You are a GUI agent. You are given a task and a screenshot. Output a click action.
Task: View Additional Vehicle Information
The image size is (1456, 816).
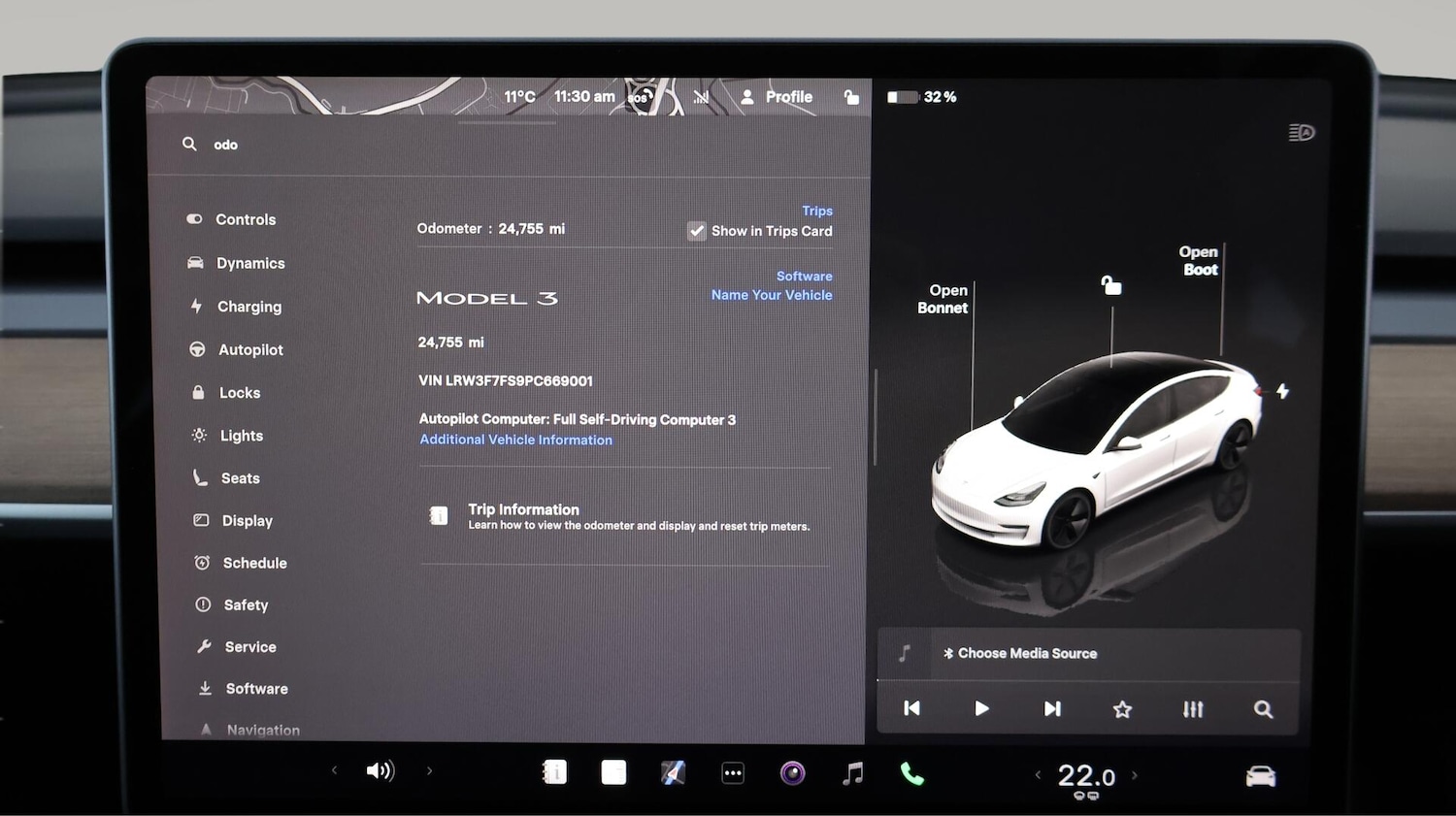[x=515, y=440]
